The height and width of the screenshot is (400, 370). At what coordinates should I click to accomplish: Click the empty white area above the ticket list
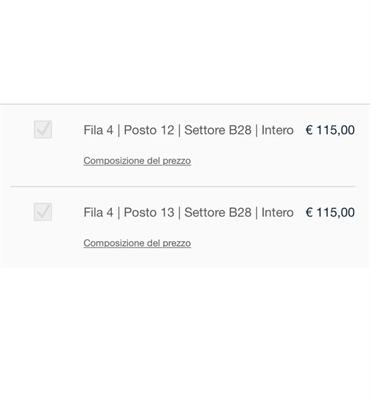(x=185, y=52)
